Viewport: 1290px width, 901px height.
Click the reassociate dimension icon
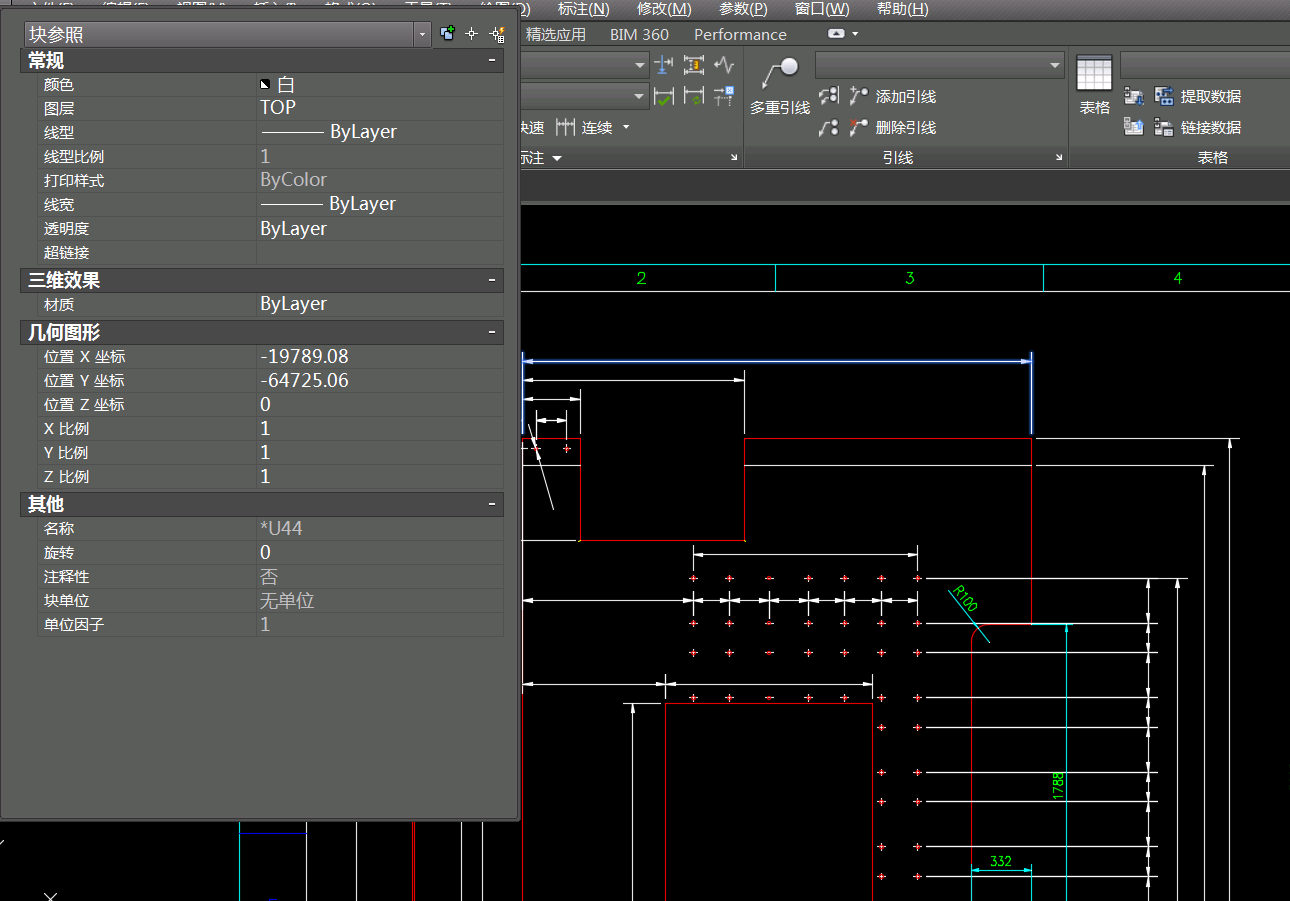pos(724,96)
